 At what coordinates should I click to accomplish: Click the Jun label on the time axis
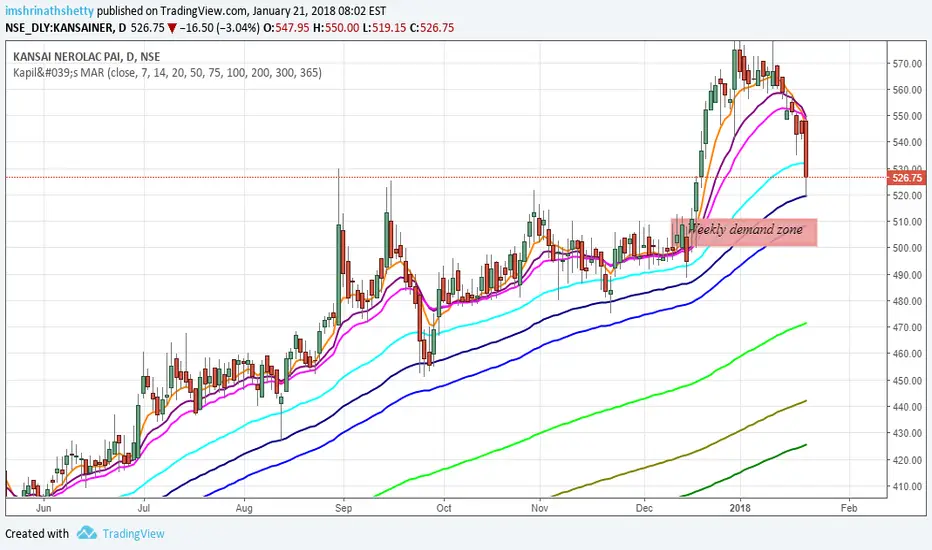[43, 508]
